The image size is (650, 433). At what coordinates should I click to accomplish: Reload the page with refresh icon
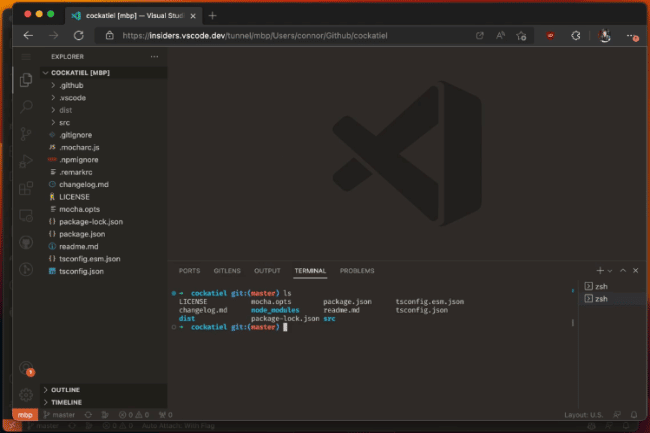pyautogui.click(x=79, y=36)
